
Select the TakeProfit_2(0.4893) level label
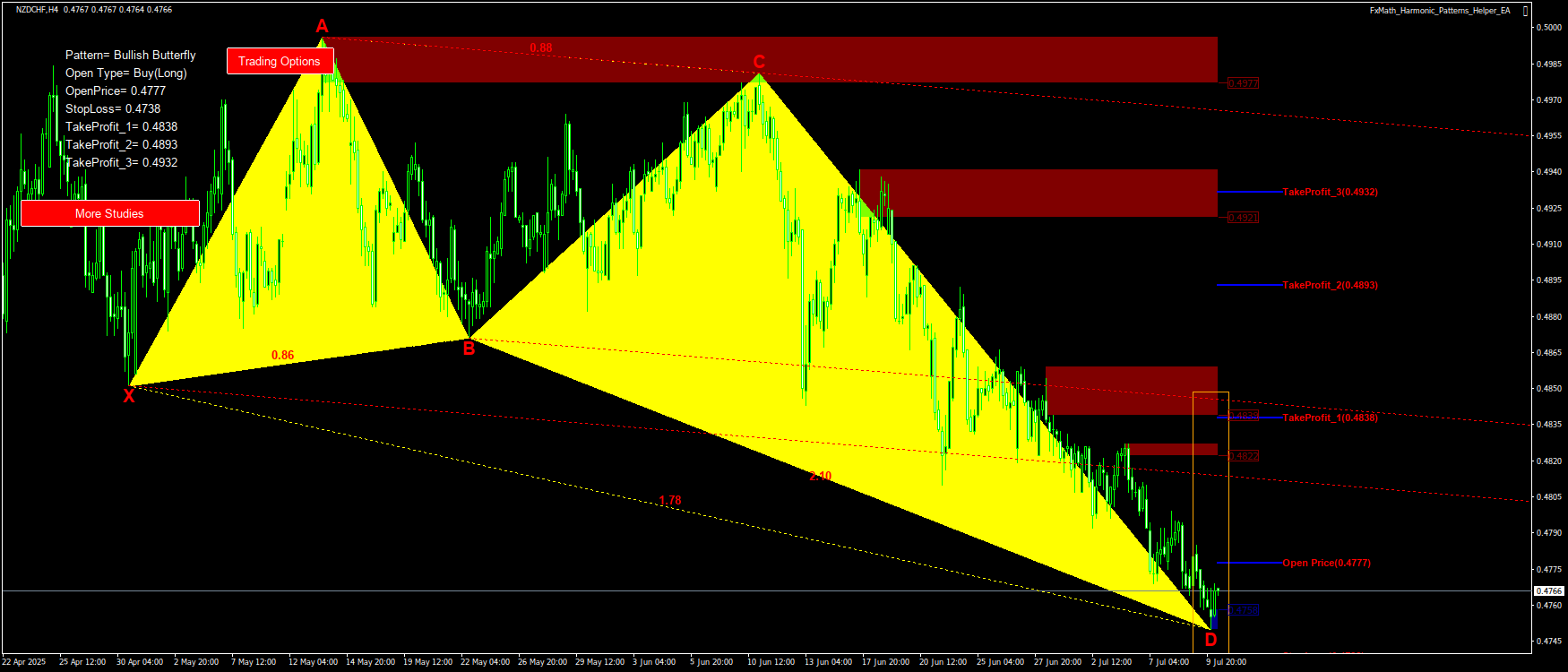(1330, 285)
